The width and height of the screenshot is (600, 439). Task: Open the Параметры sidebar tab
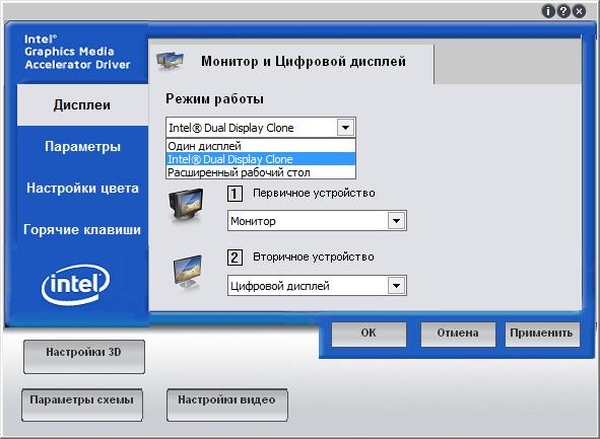[x=82, y=146]
